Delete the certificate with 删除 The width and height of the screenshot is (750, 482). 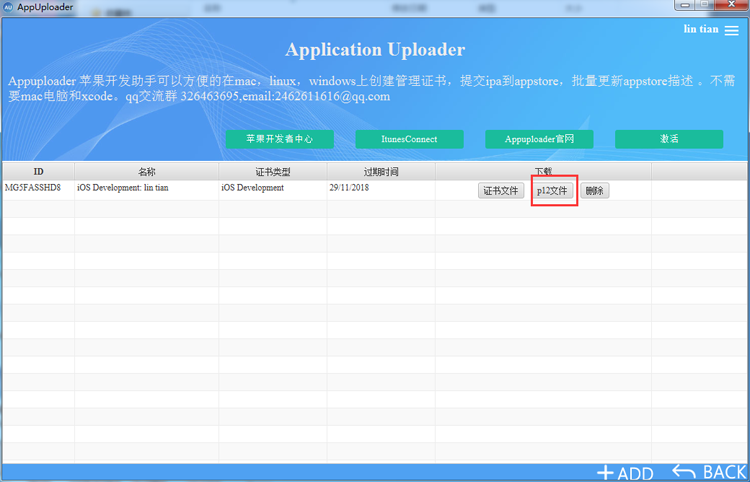(x=594, y=191)
